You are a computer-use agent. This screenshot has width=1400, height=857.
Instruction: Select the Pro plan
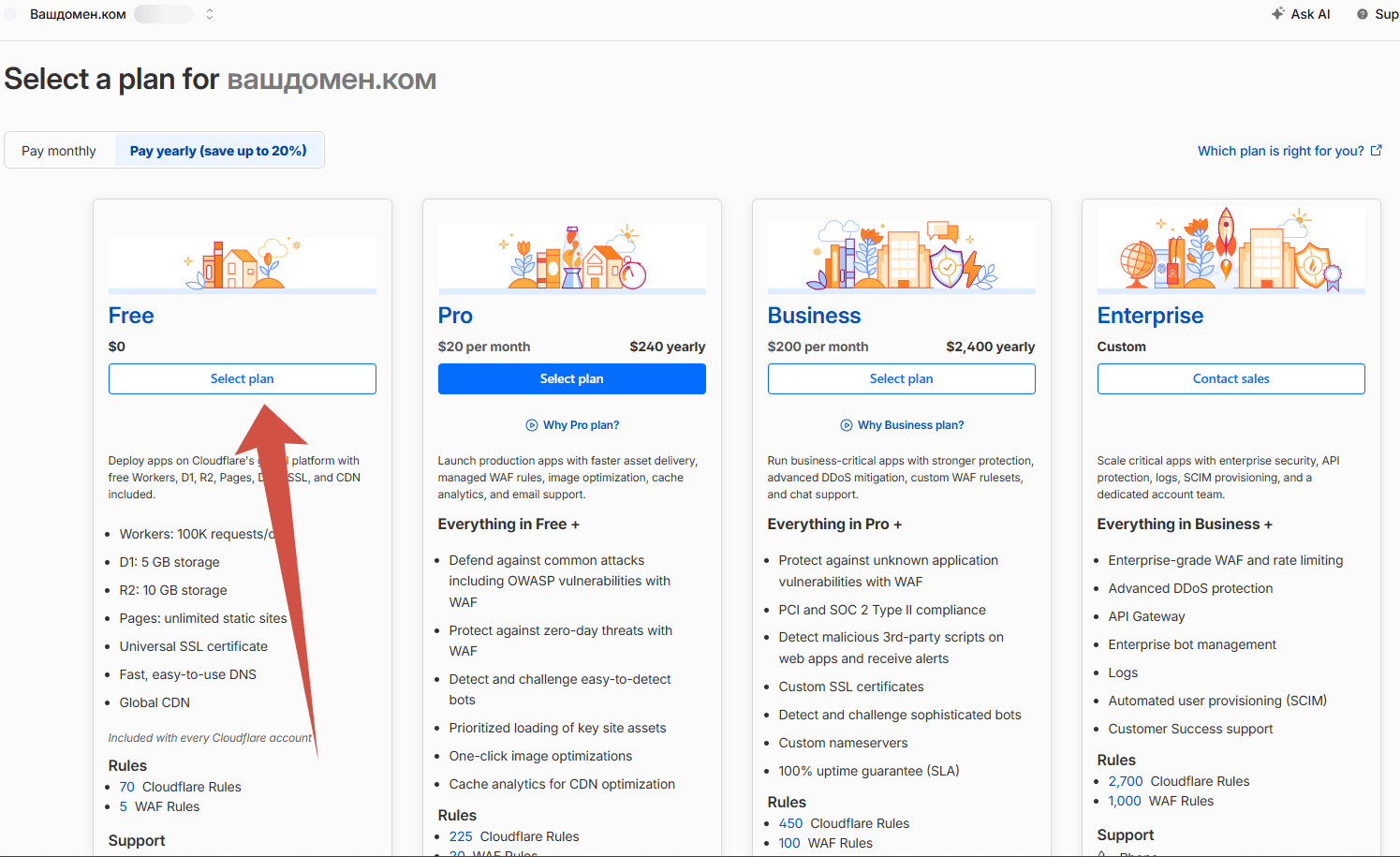(572, 378)
